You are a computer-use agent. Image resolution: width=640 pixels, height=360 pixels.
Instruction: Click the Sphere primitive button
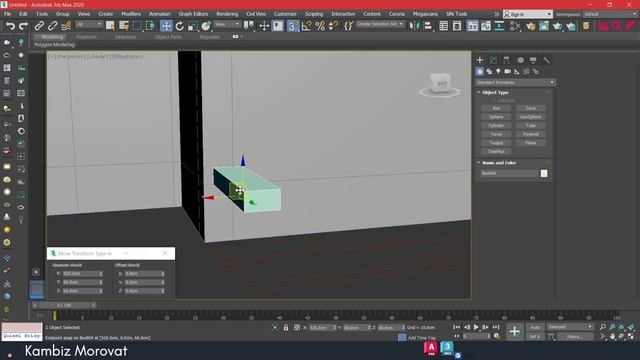496,117
